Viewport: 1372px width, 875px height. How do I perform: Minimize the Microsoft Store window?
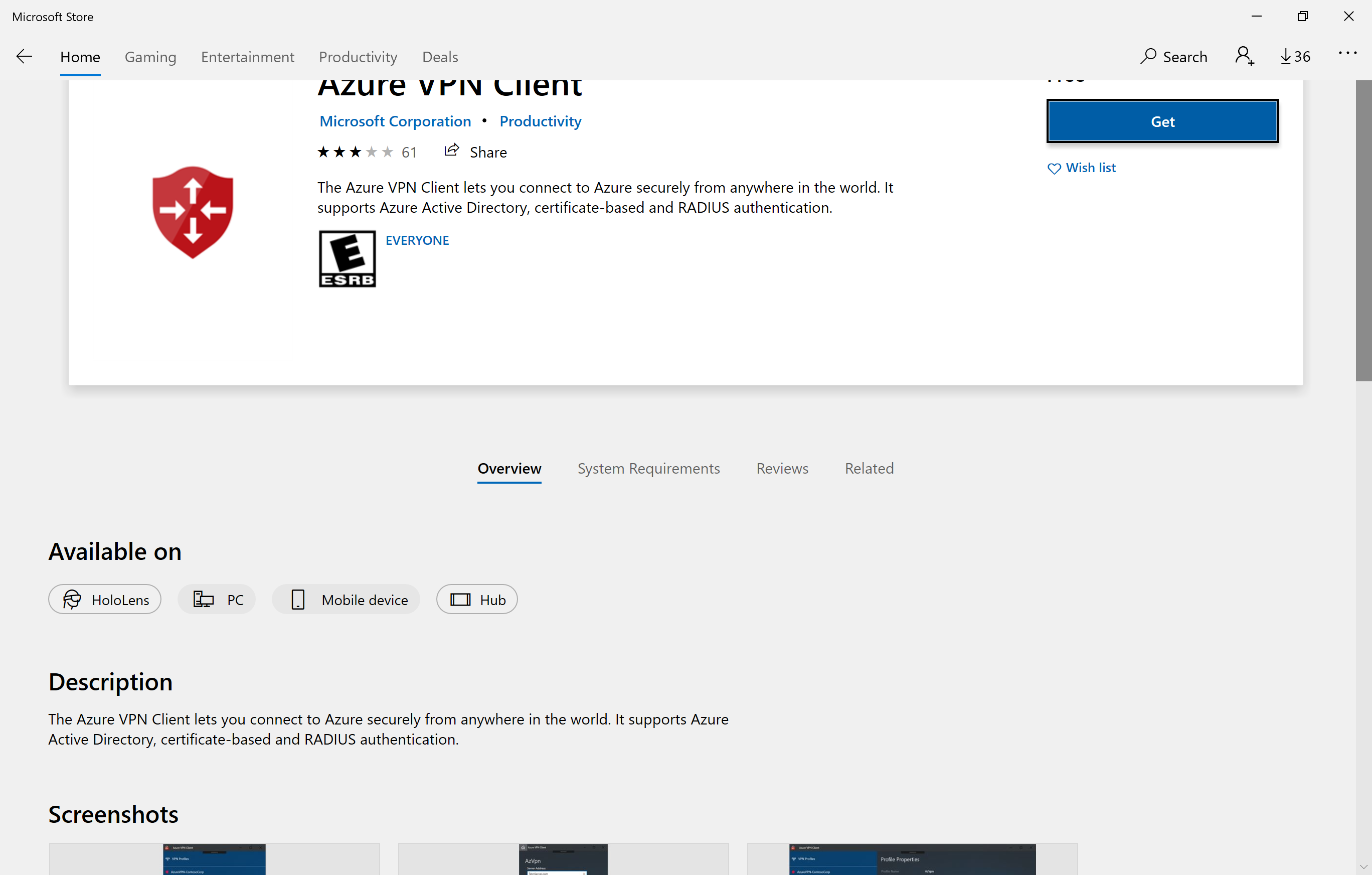[x=1256, y=17]
